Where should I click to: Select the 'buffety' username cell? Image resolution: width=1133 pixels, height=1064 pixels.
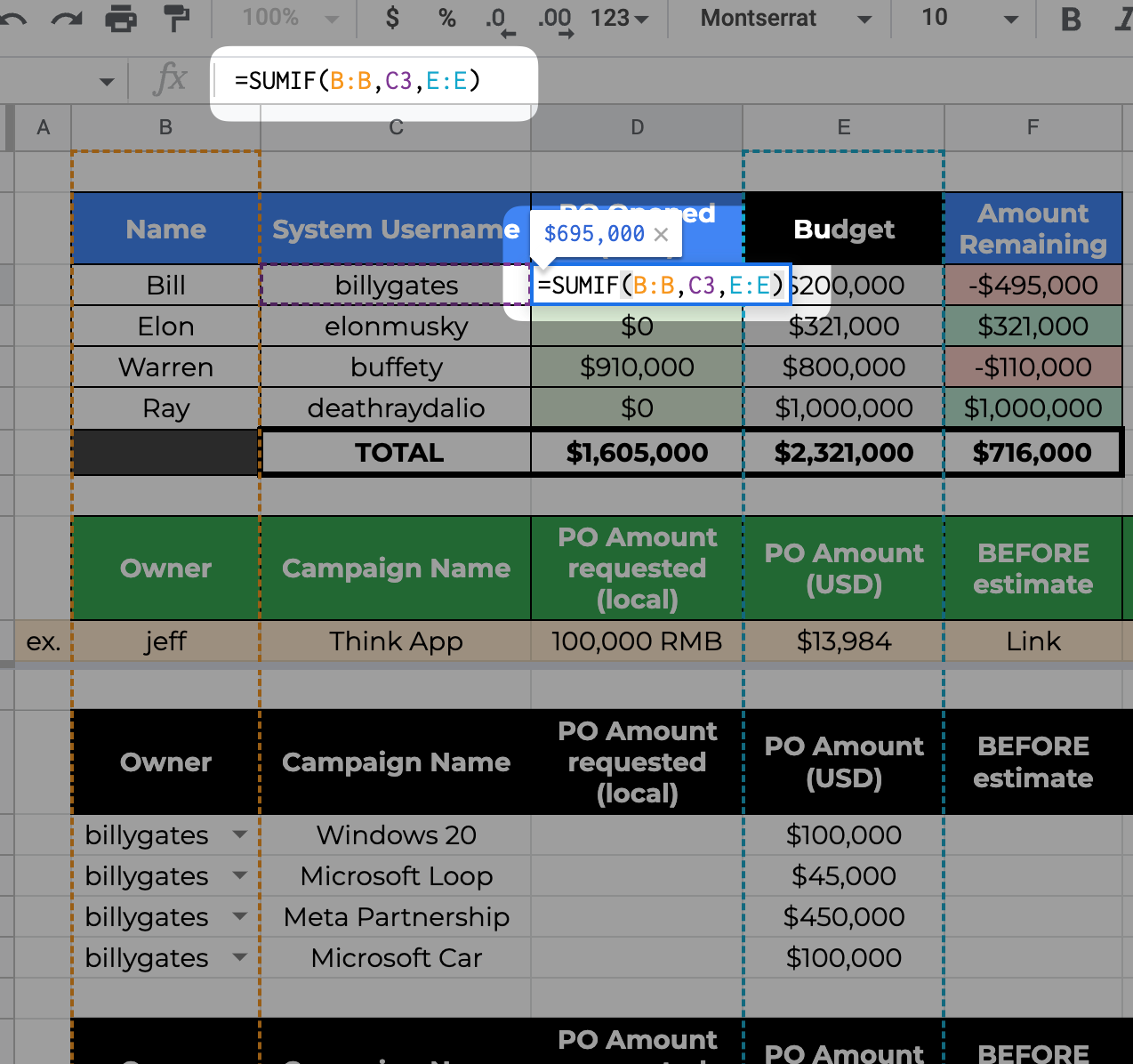(x=396, y=367)
